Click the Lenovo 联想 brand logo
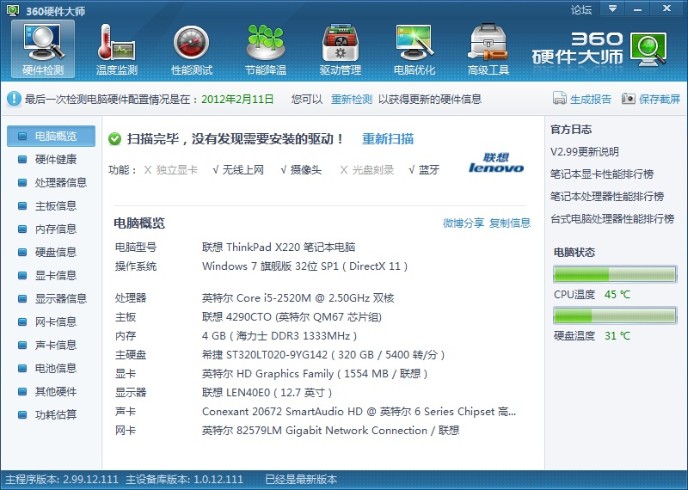 tap(496, 163)
